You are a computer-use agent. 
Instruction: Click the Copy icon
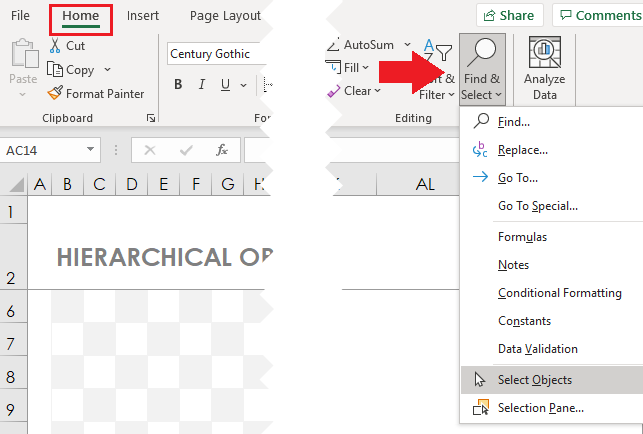(x=56, y=70)
